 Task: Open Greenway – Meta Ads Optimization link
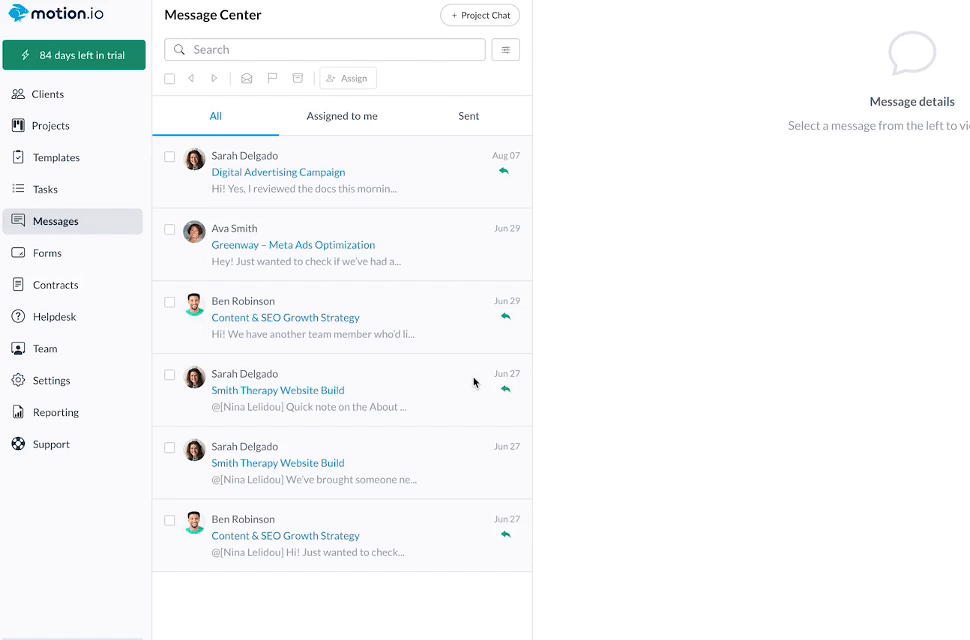[293, 245]
